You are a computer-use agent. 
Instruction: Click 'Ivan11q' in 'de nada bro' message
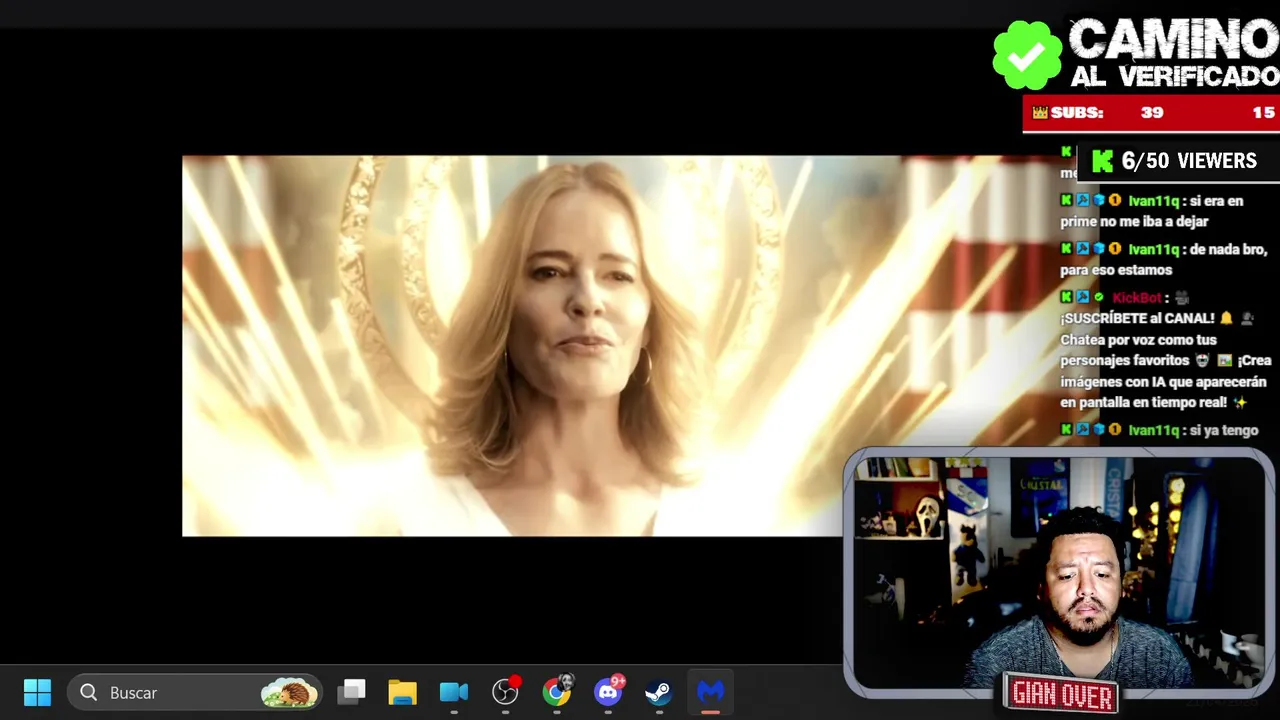(x=1154, y=249)
